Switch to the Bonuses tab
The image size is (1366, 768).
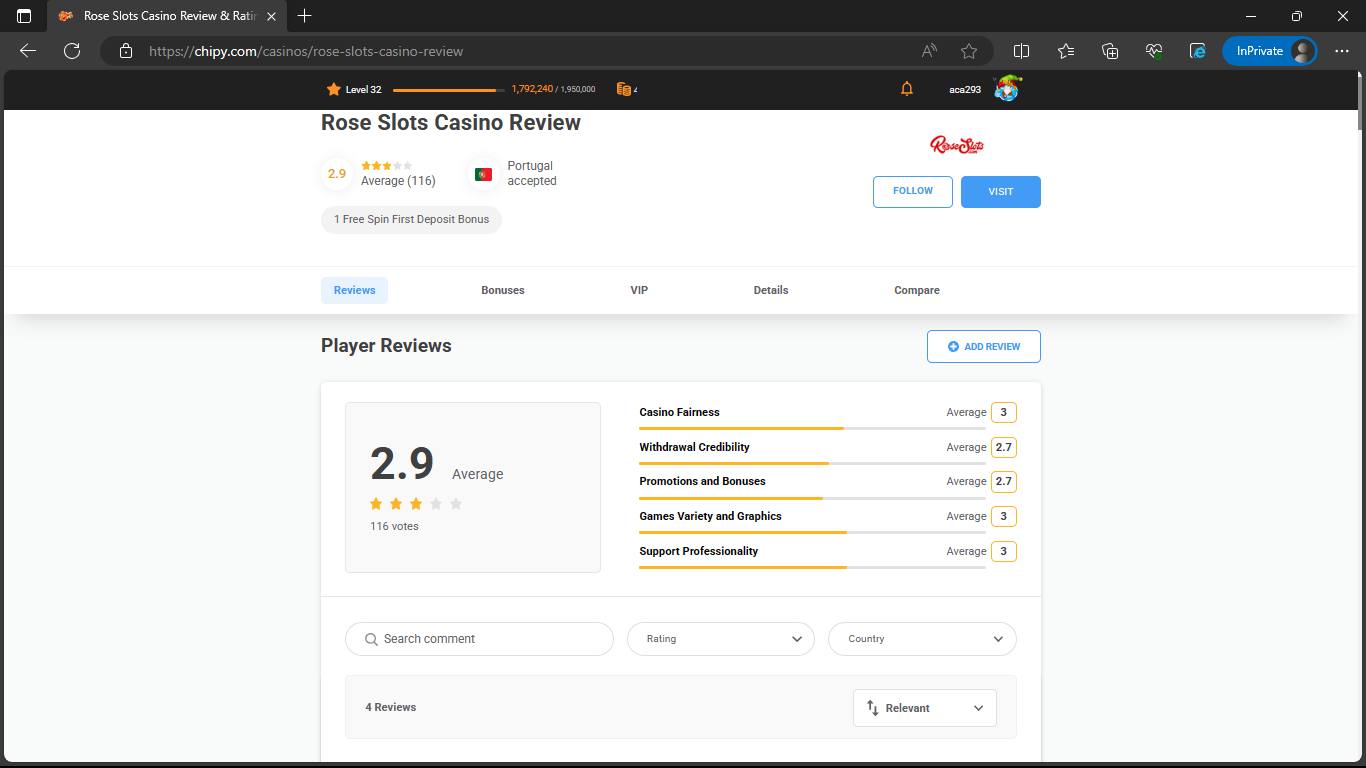(503, 290)
